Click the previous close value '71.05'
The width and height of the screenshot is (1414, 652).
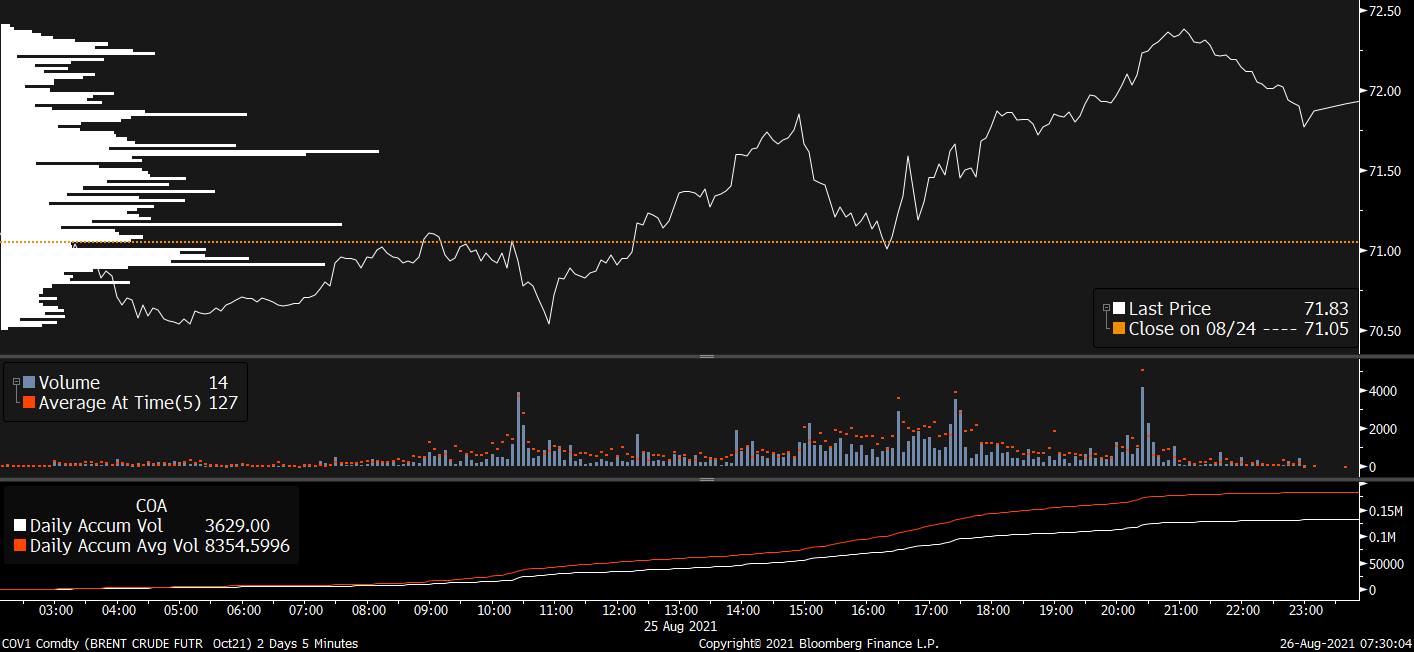coord(1326,329)
